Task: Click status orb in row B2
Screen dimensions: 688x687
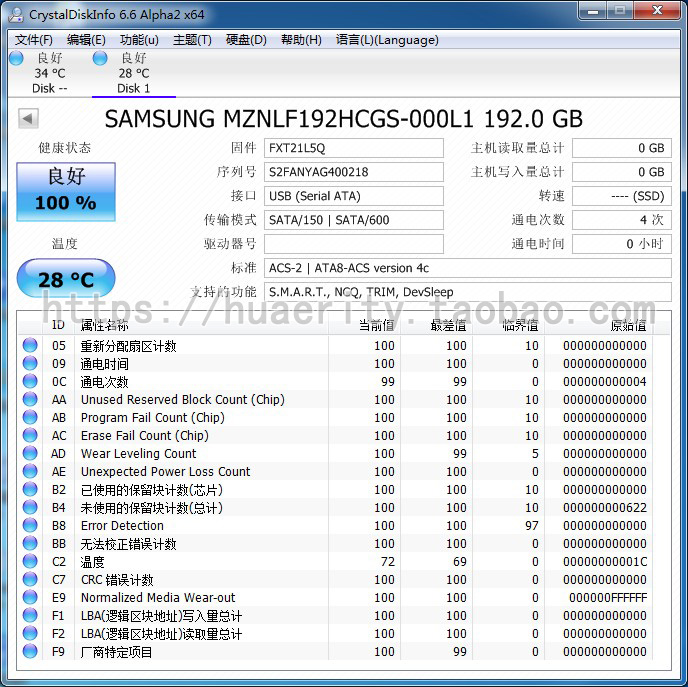Action: tap(30, 489)
